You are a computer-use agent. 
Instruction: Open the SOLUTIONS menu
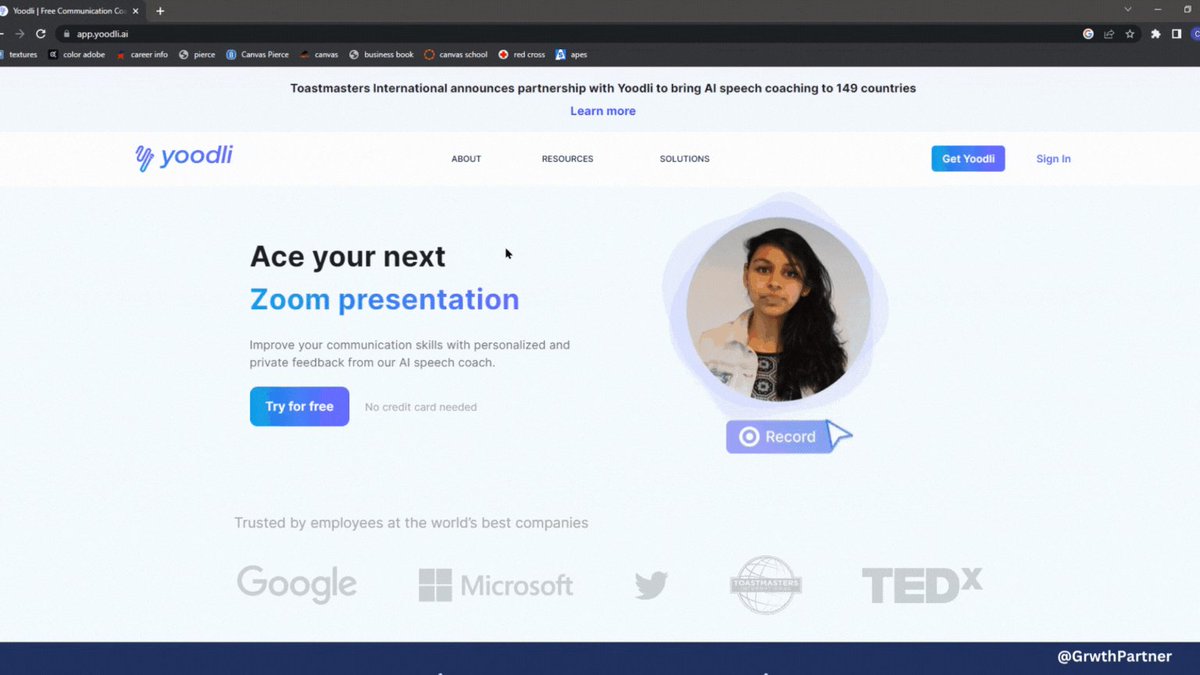pyautogui.click(x=685, y=159)
